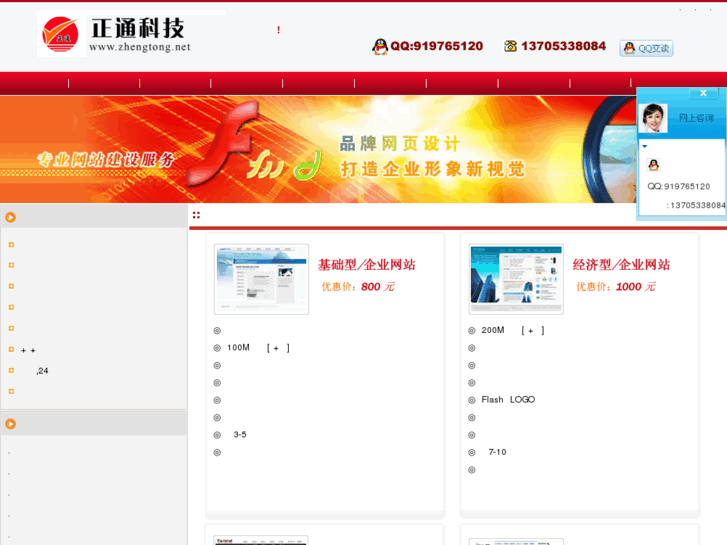Click the 优惠价 800 元 price

(358, 287)
